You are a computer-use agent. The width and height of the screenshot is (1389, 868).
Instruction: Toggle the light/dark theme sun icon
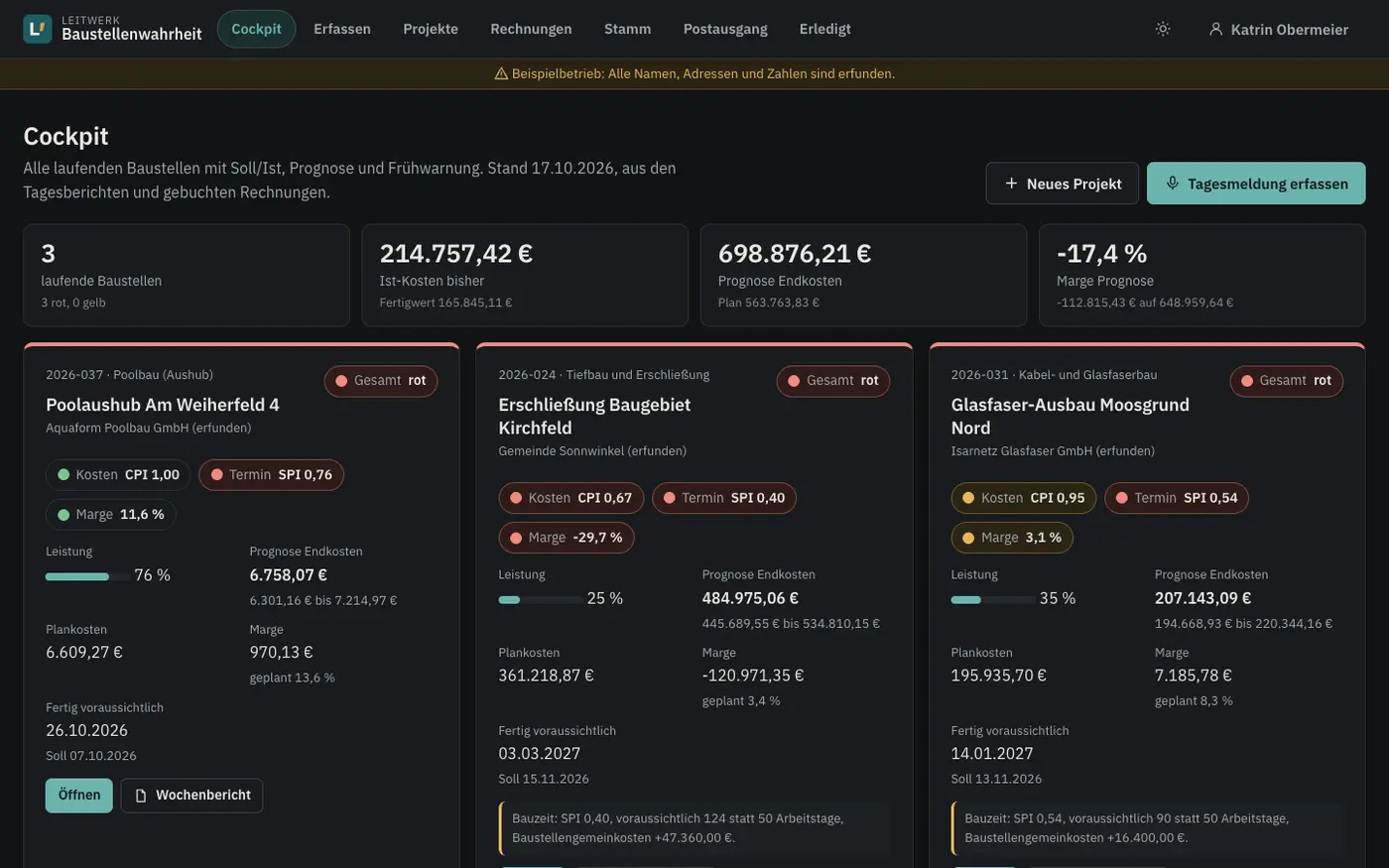pyautogui.click(x=1163, y=29)
